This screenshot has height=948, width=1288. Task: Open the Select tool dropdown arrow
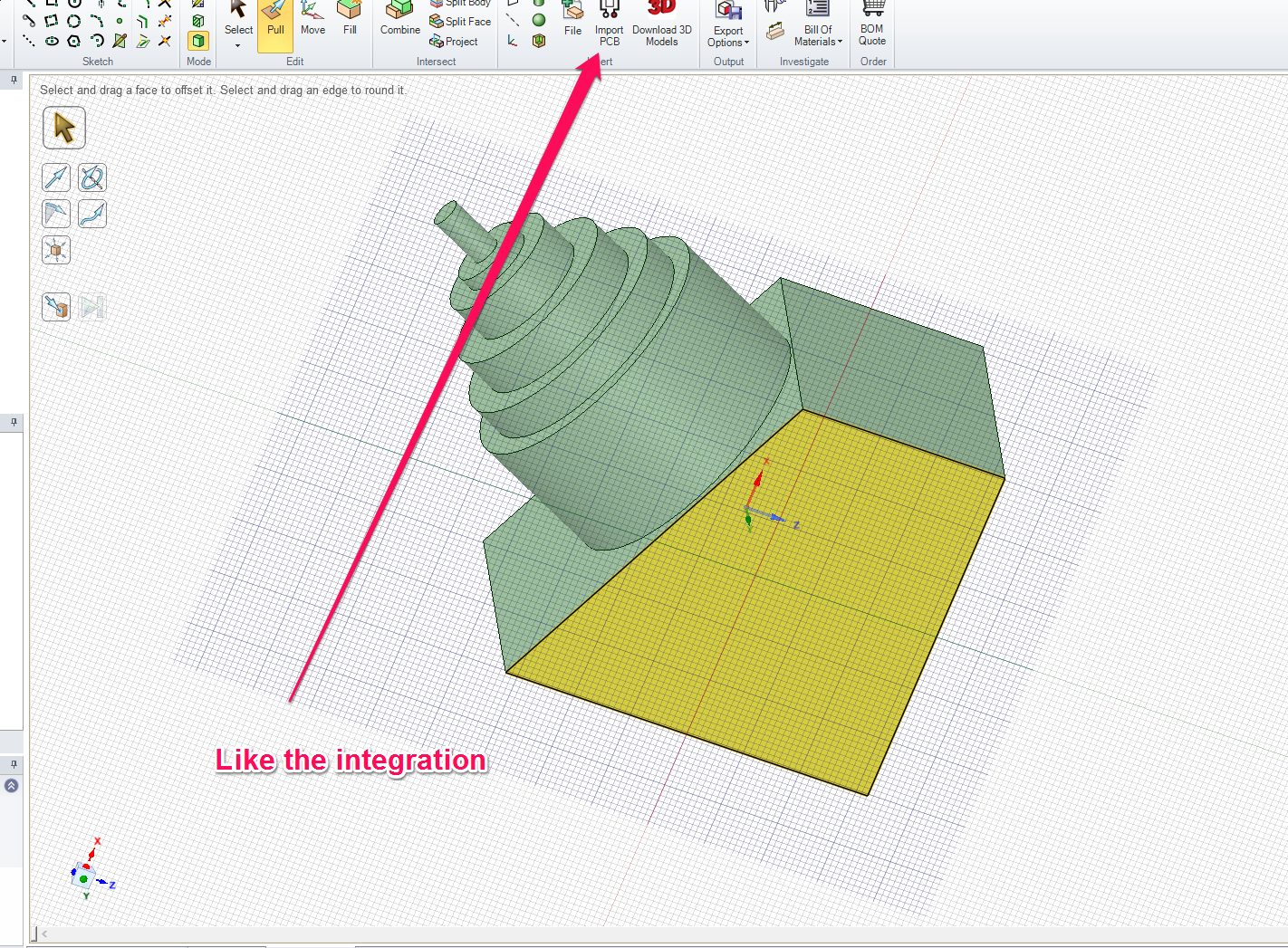click(238, 45)
